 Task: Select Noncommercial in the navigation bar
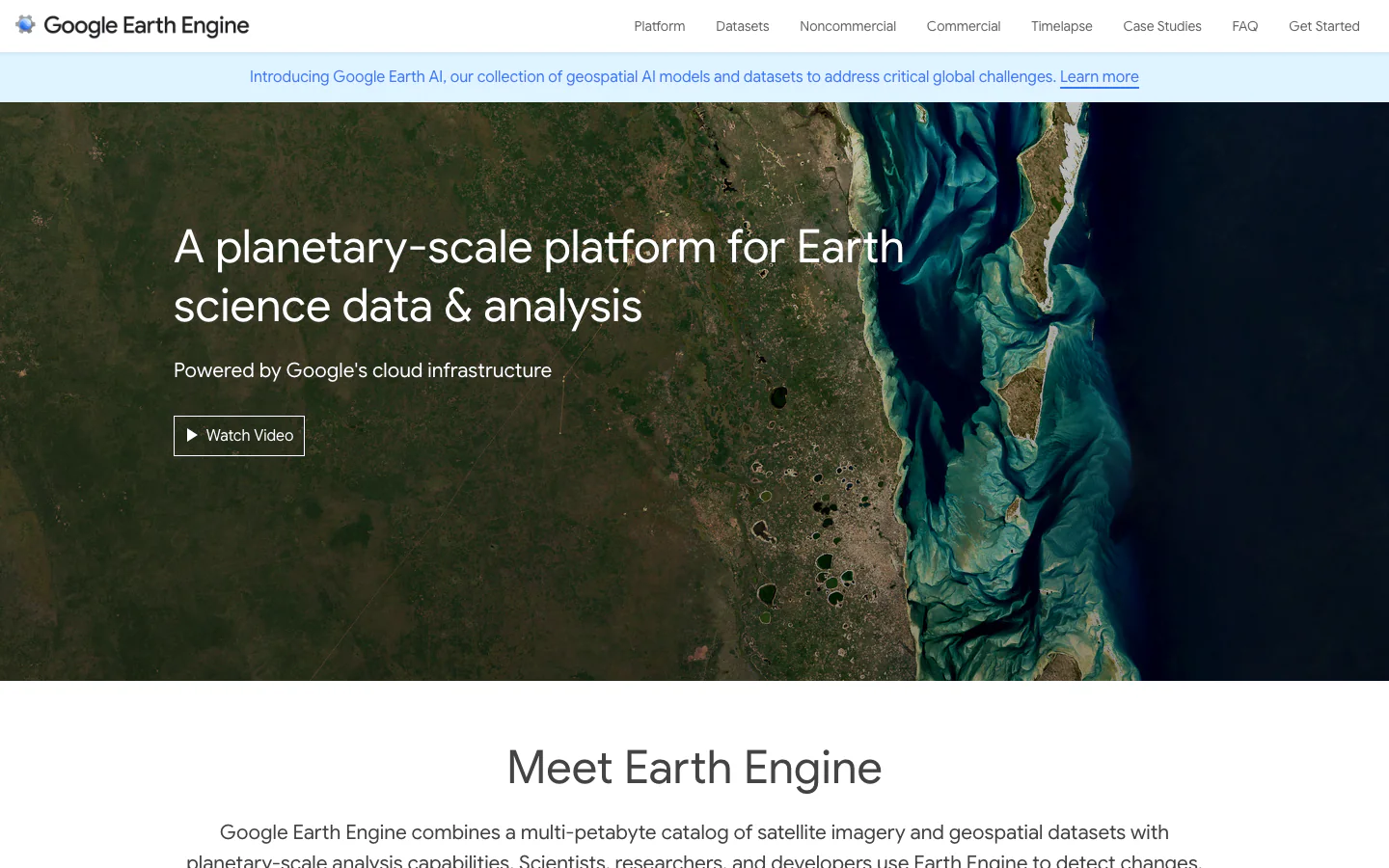pos(848,26)
